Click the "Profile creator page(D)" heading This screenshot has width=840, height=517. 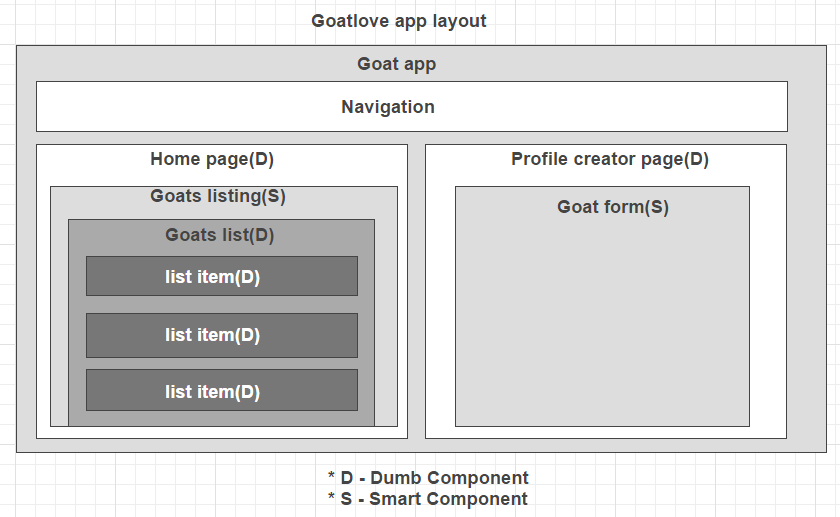point(610,159)
